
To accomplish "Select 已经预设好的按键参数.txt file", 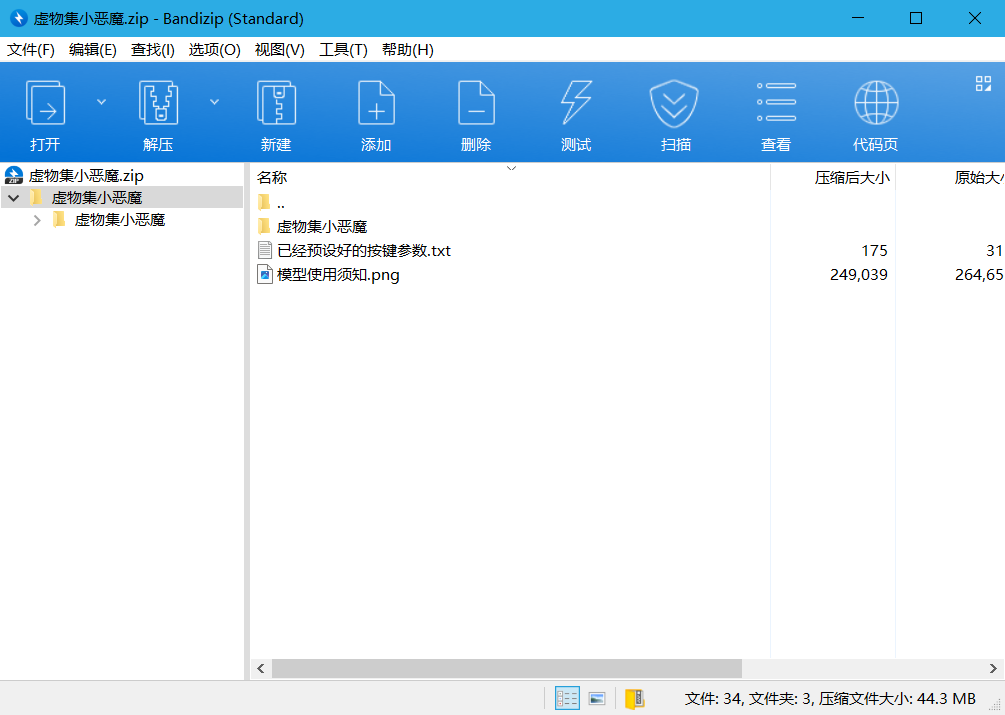I will pos(364,251).
